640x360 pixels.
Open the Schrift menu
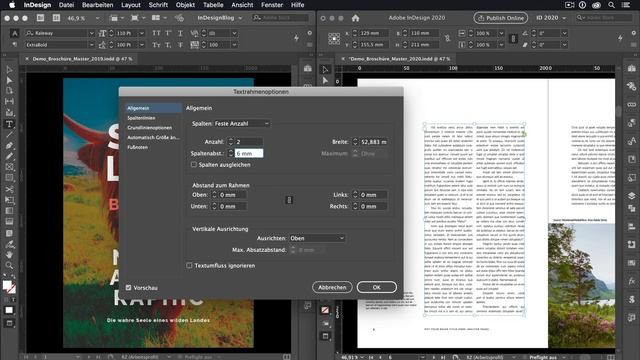tap(158, 5)
